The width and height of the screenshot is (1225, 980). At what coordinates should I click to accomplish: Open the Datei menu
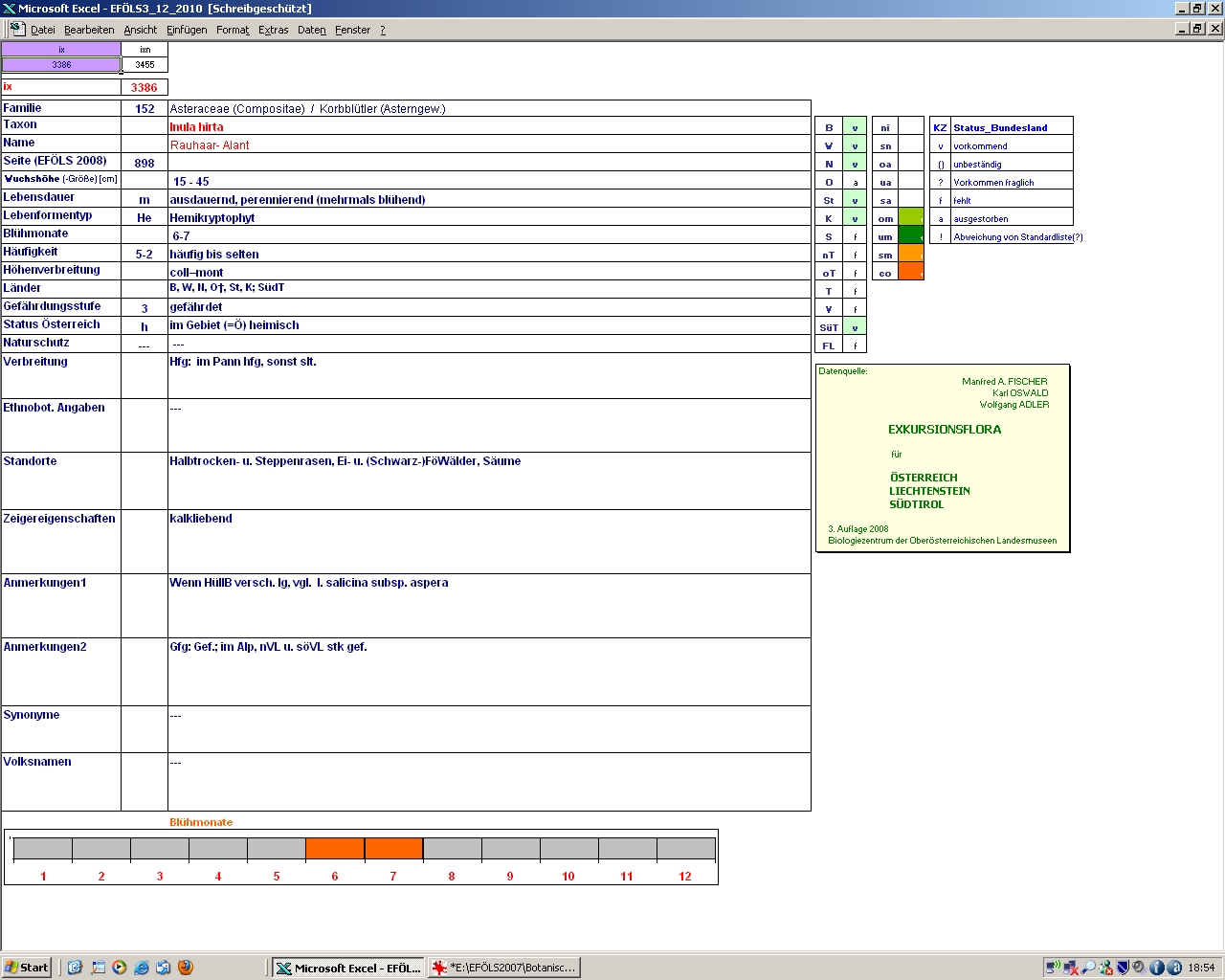(x=42, y=30)
